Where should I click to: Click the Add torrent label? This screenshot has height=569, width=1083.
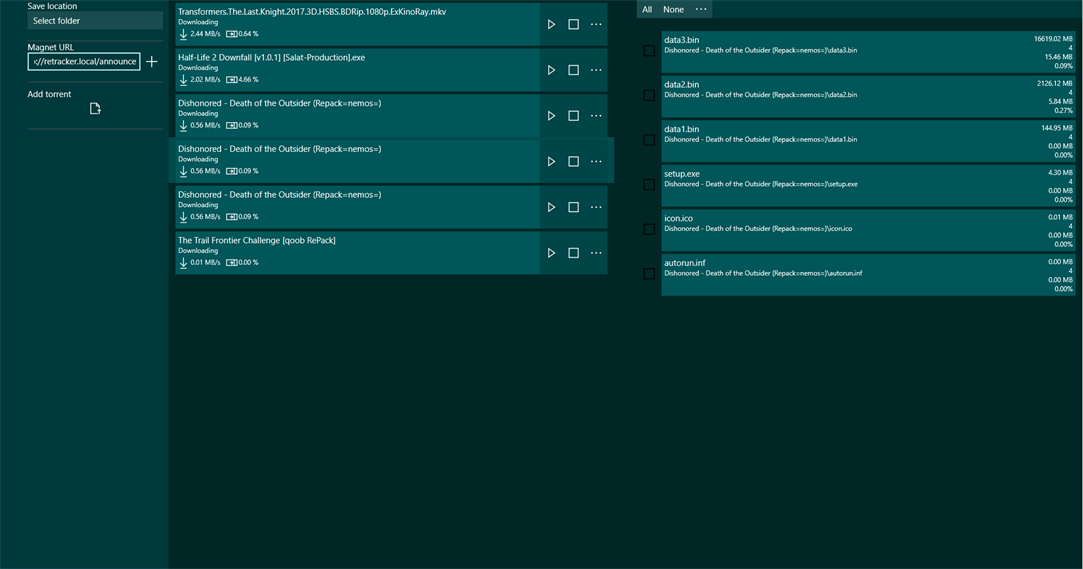click(x=49, y=94)
